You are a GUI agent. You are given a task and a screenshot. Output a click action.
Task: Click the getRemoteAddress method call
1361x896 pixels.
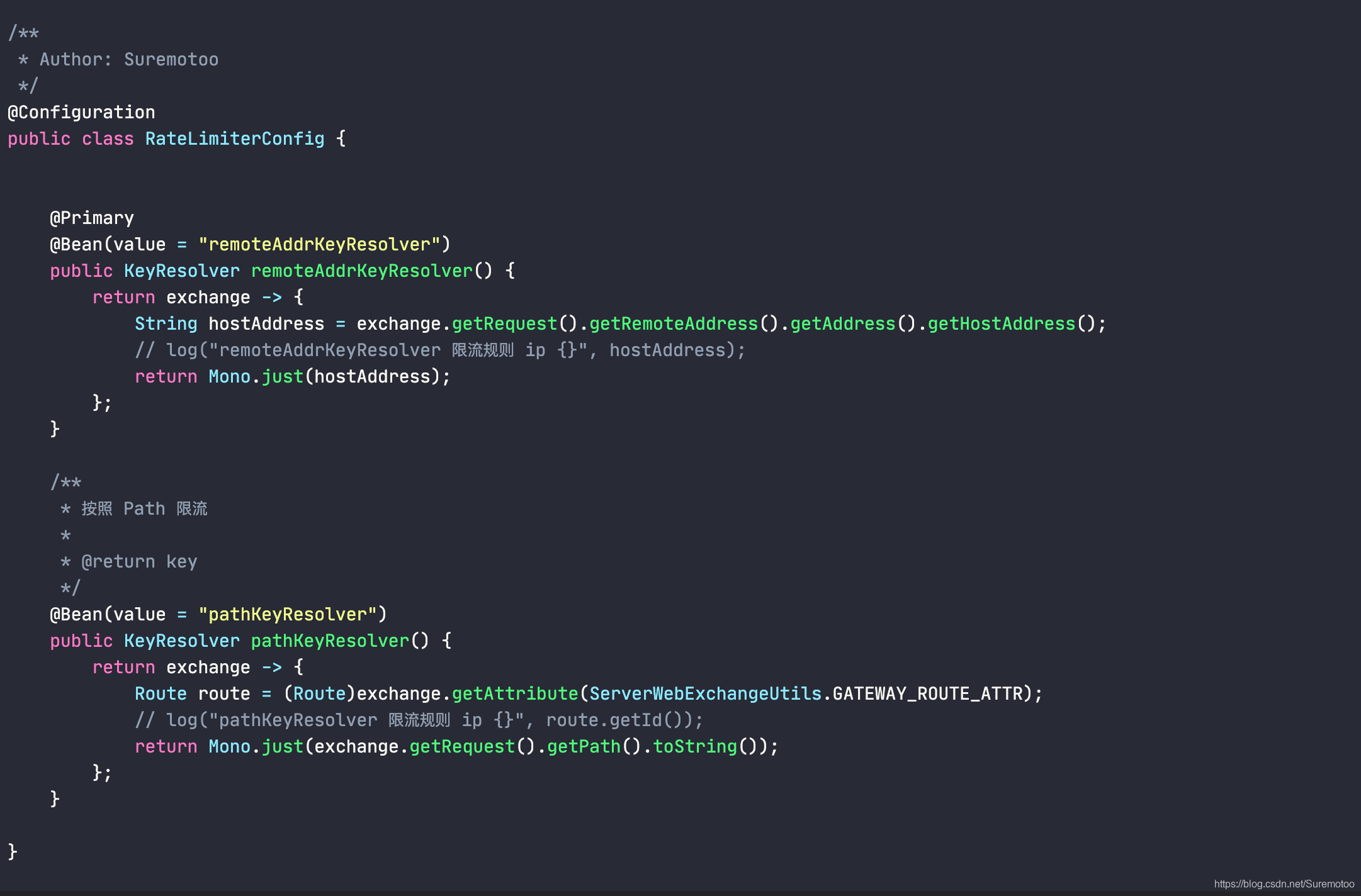pyautogui.click(x=674, y=324)
